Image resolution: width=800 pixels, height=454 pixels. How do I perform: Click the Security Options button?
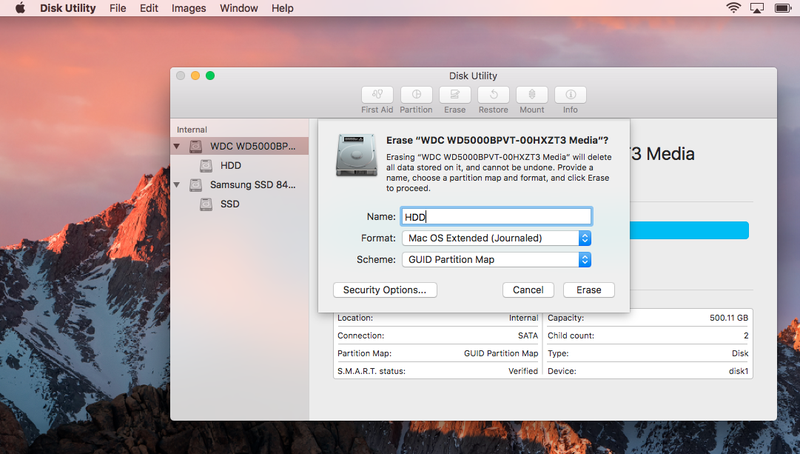tap(385, 290)
